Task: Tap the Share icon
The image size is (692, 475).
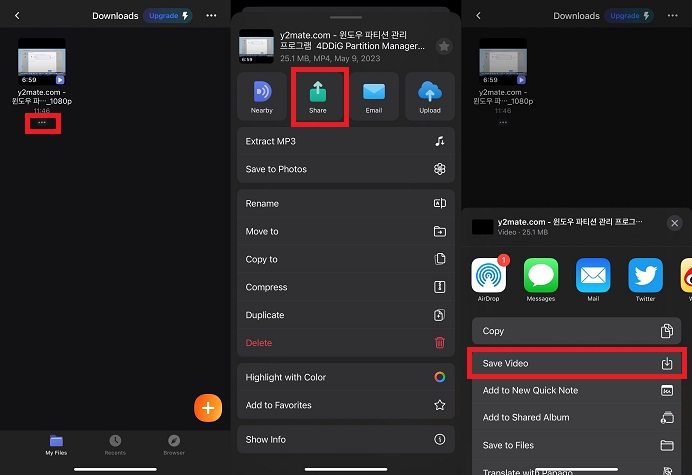Action: coord(318,97)
